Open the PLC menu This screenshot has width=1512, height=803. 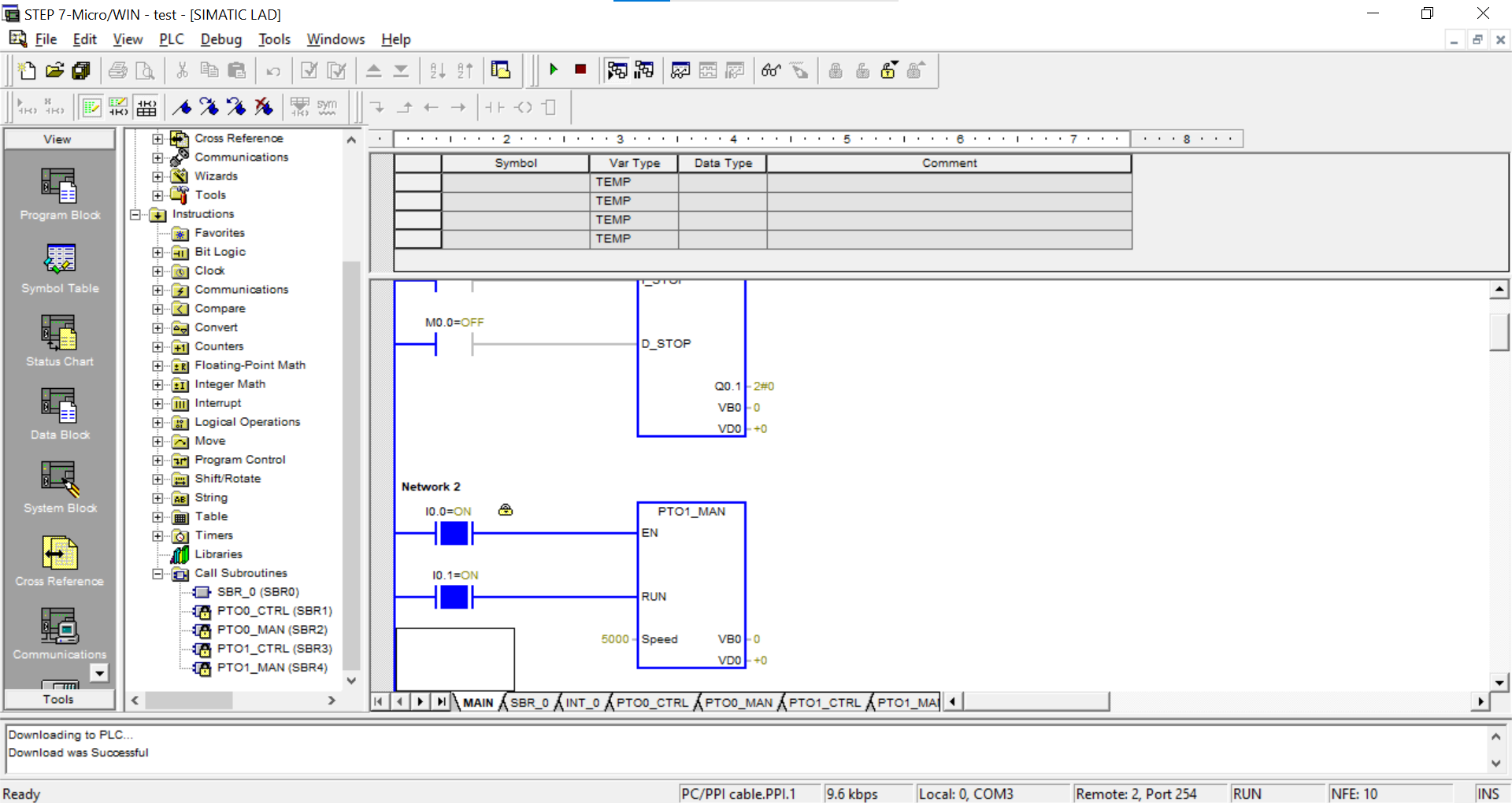click(171, 39)
